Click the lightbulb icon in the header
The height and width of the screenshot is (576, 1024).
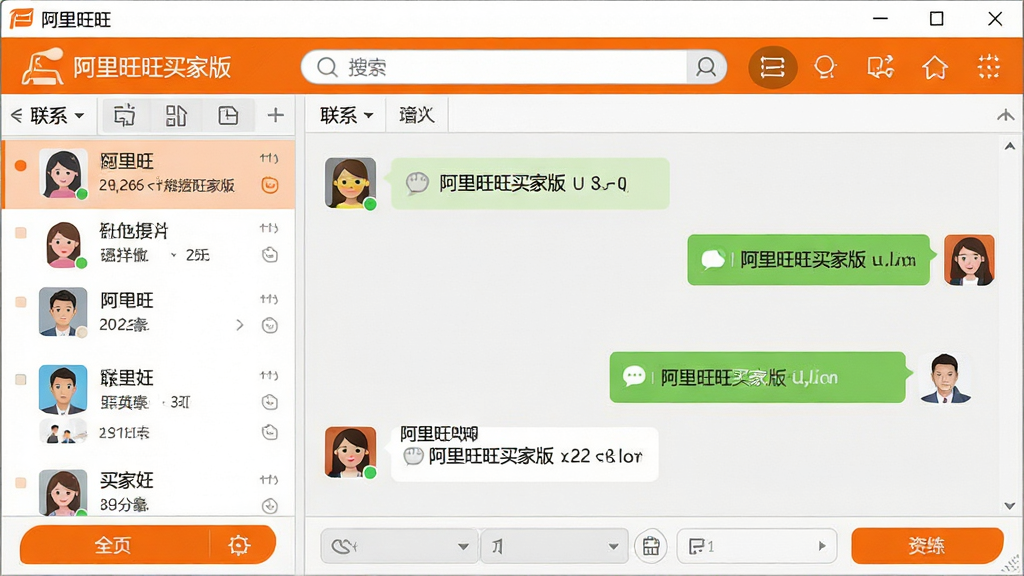tap(825, 67)
